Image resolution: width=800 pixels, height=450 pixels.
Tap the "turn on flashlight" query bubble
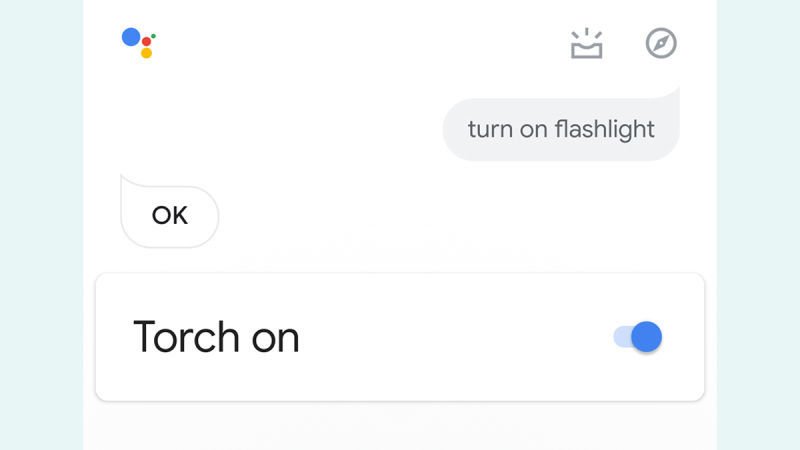click(x=561, y=129)
